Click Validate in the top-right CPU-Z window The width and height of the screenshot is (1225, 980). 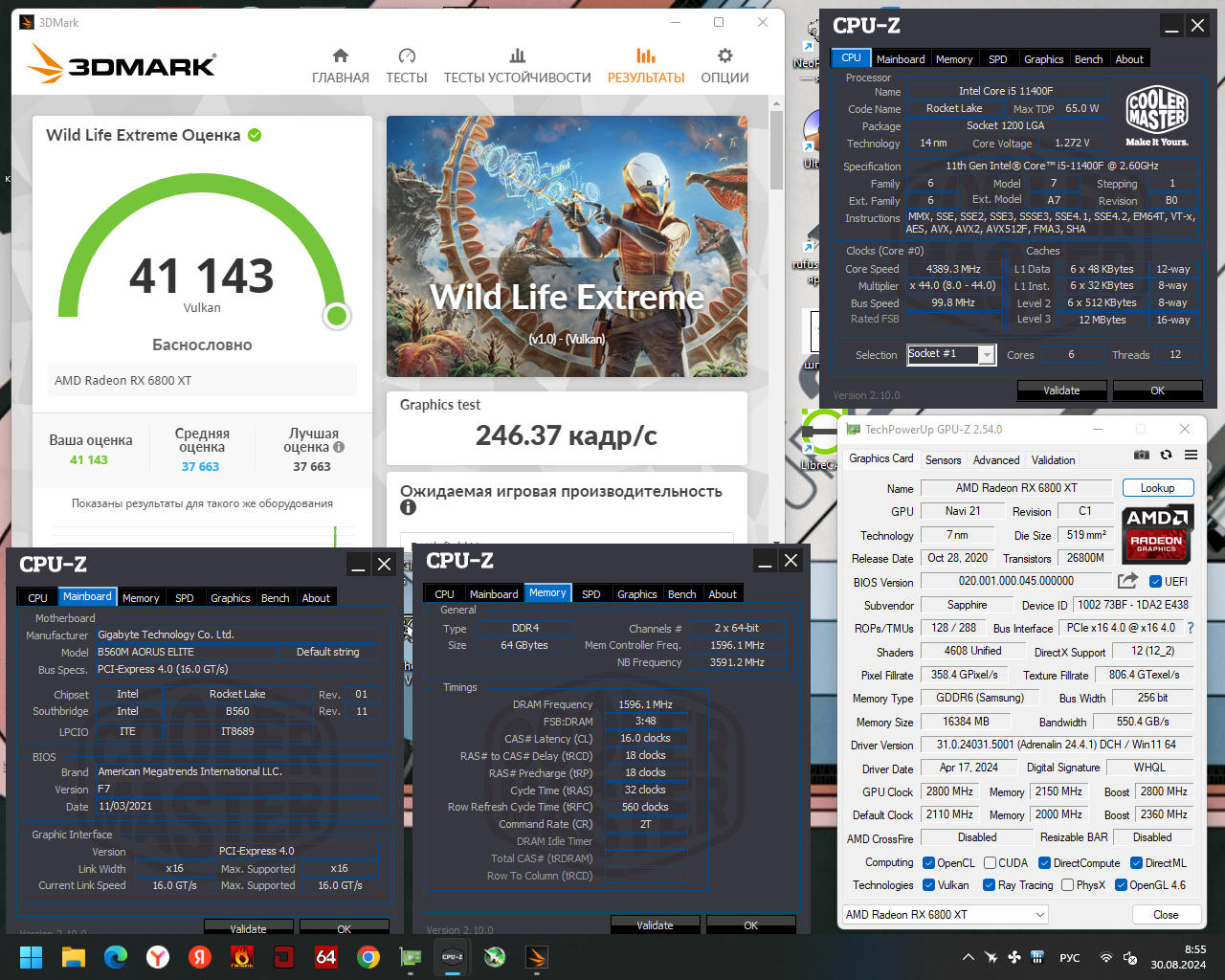click(x=1061, y=390)
